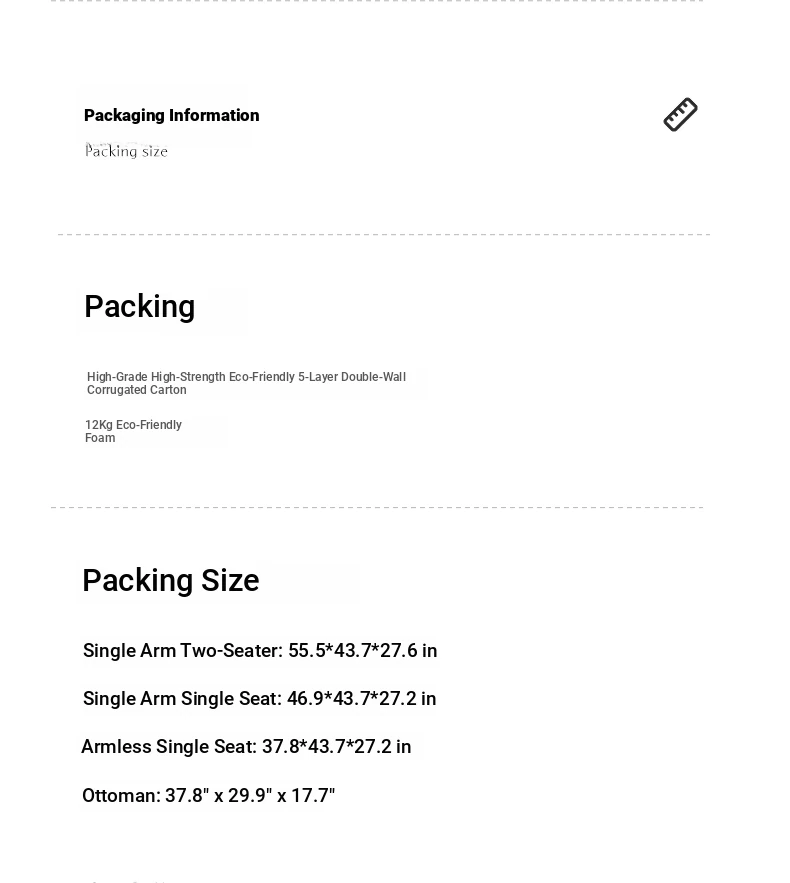Screen dimensions: 790x883
Task: Click the large 'Packing' heading
Action: click(x=140, y=306)
